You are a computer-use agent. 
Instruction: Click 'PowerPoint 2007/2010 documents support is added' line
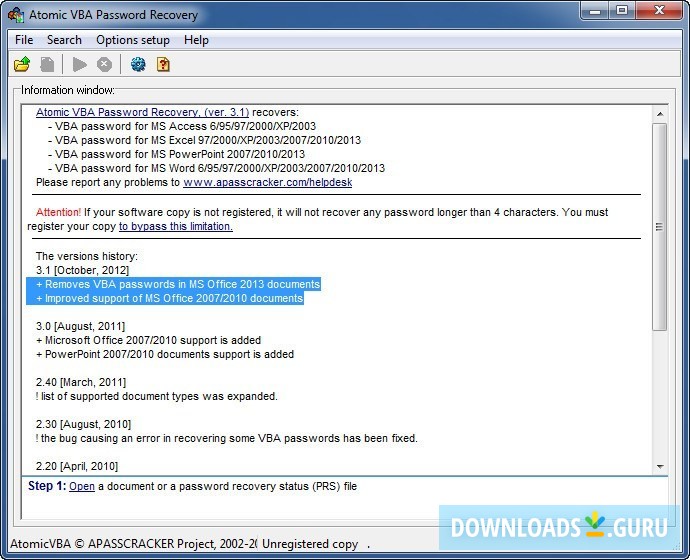pyautogui.click(x=165, y=354)
